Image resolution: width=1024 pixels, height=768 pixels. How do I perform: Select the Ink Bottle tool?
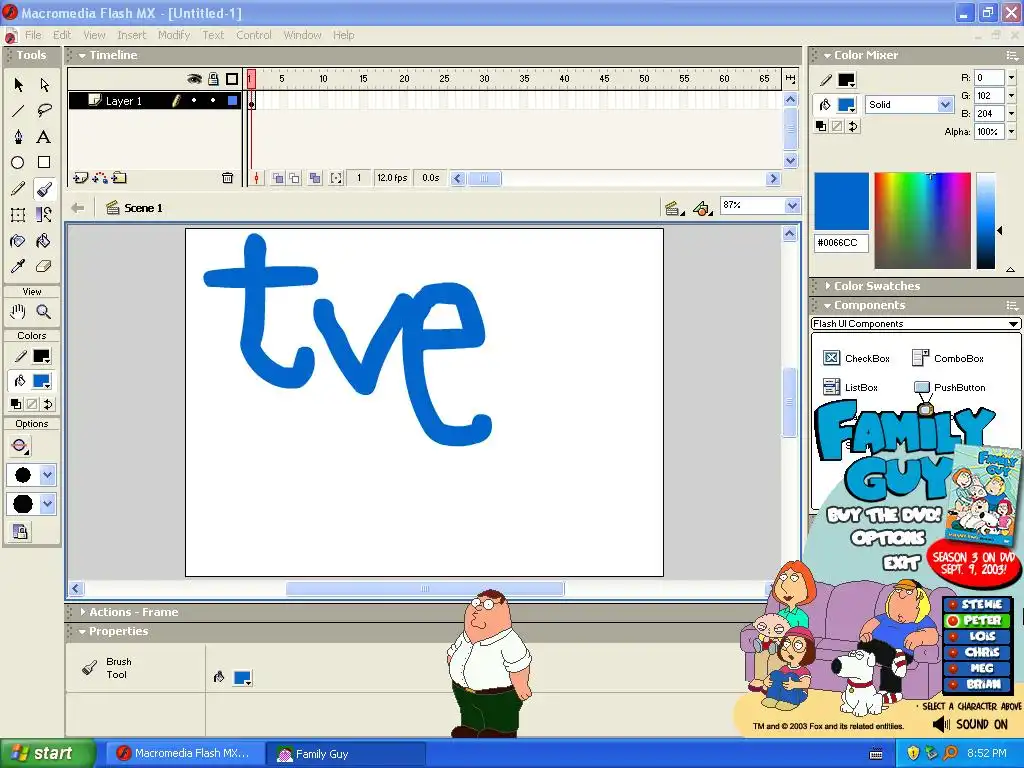point(18,241)
